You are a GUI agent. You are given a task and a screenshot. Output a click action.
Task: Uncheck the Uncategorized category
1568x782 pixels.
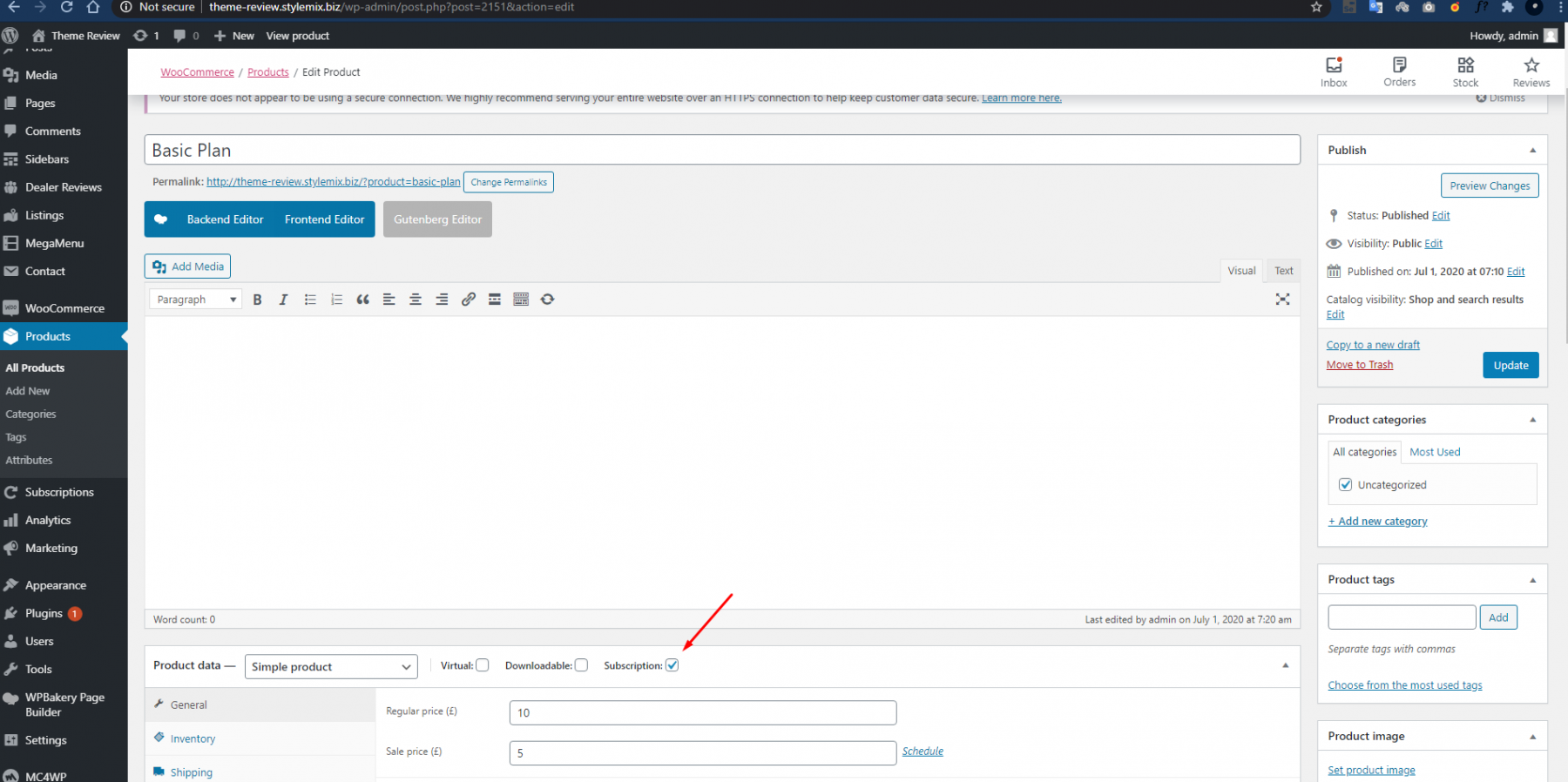(1346, 485)
